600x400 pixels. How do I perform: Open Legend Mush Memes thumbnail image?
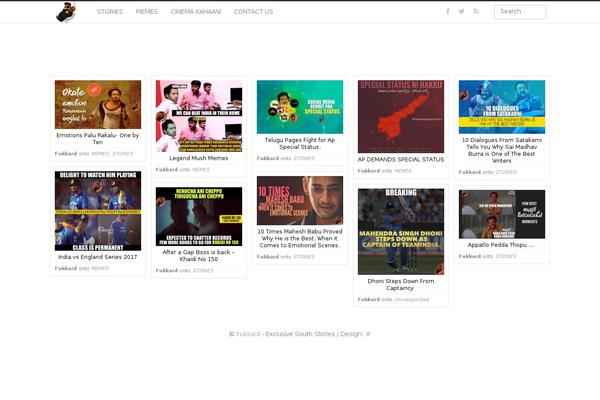point(199,116)
